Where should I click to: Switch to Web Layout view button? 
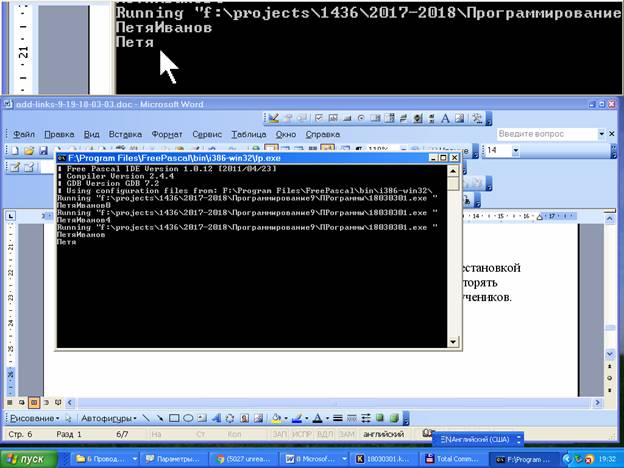(21, 403)
